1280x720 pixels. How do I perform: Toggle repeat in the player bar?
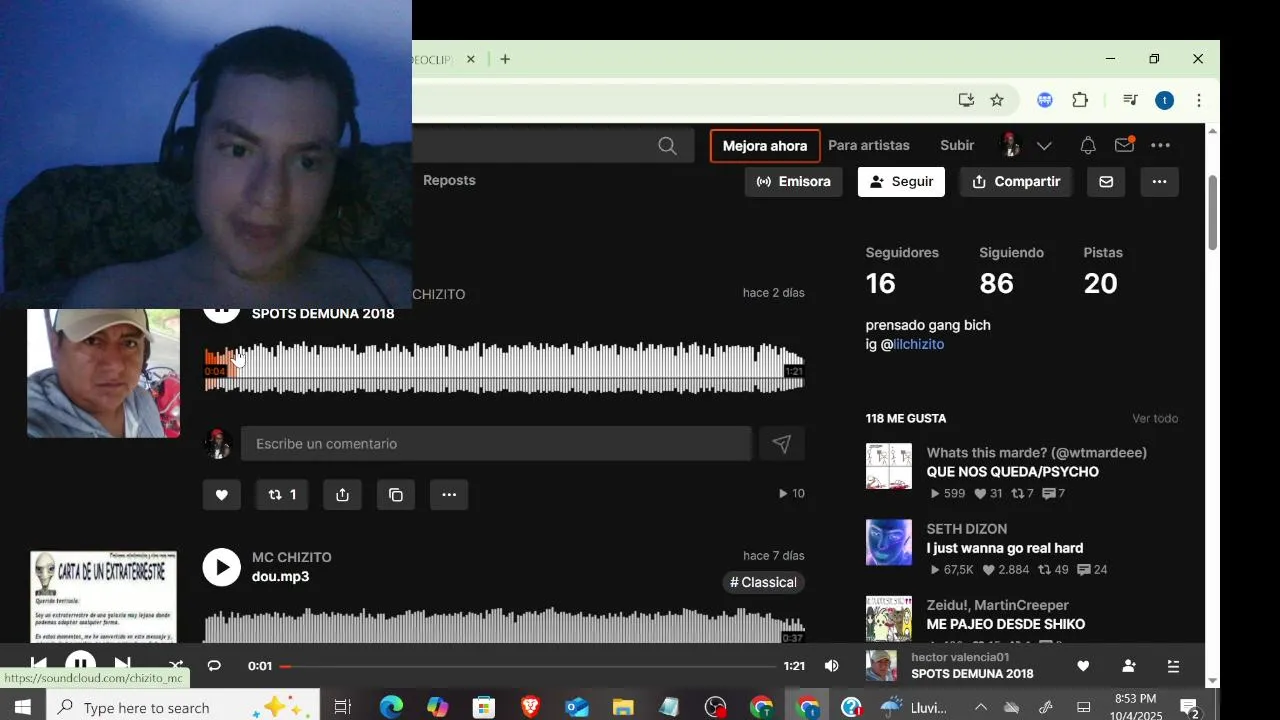(x=214, y=666)
